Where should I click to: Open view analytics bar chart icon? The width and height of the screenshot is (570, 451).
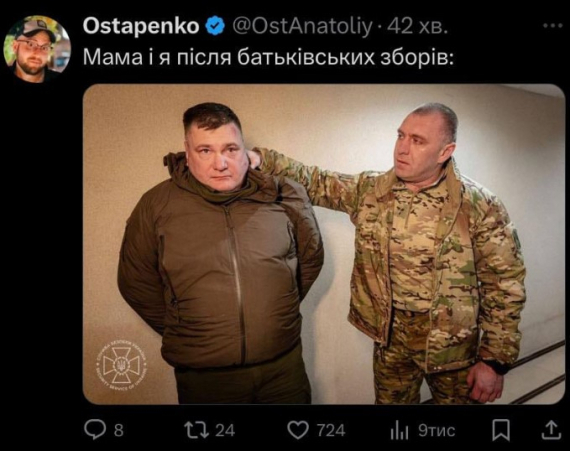click(400, 431)
